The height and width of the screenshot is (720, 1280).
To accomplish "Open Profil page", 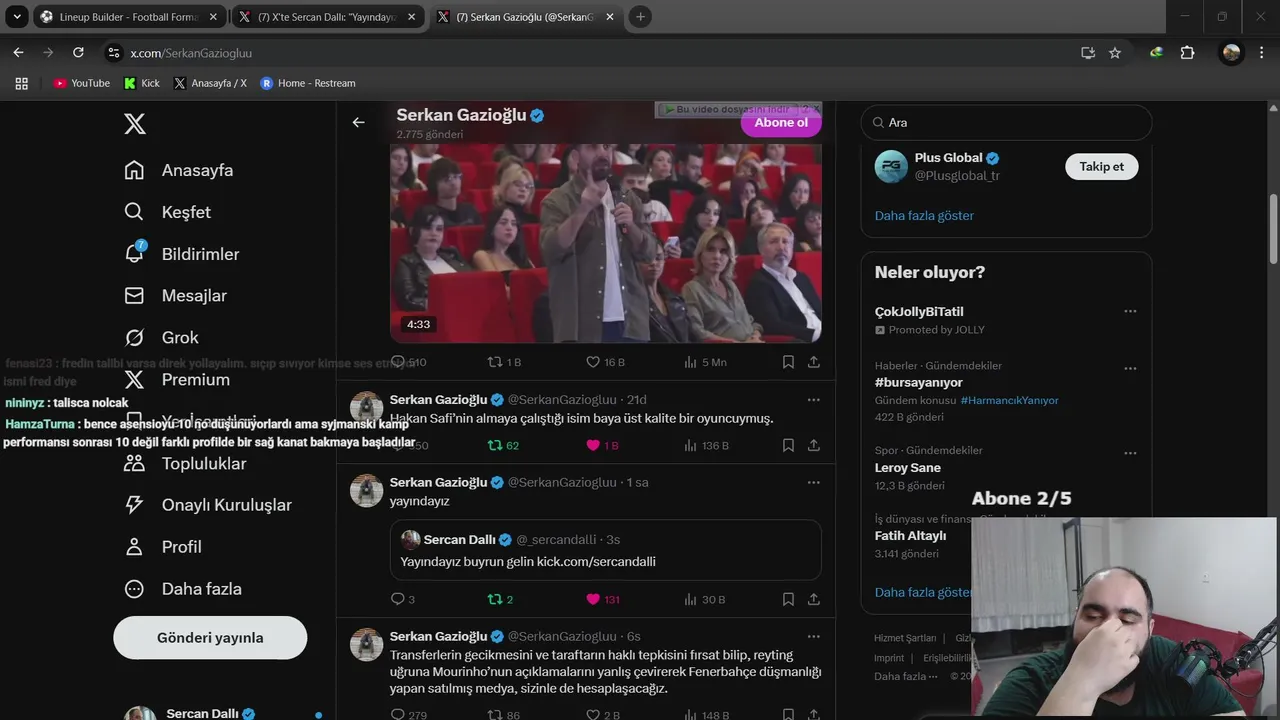I will (163, 547).
